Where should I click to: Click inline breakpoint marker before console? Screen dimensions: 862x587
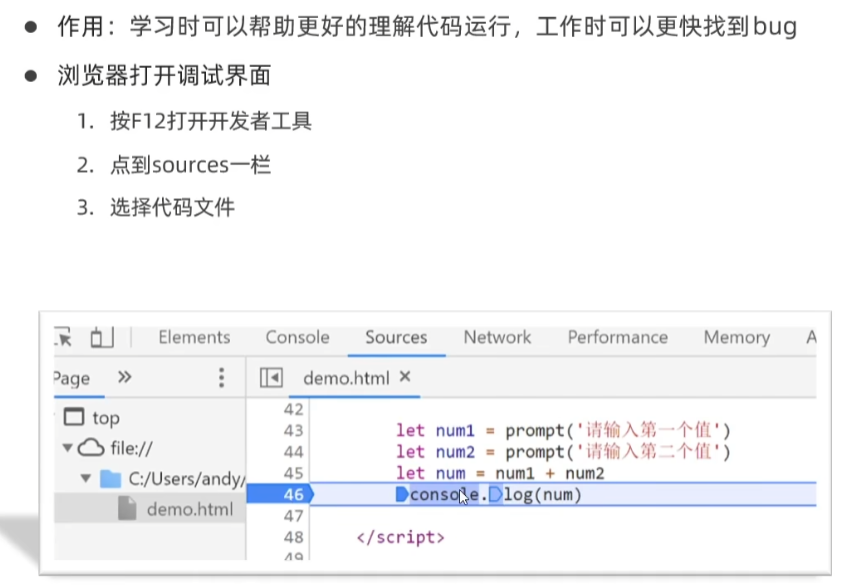(x=402, y=494)
